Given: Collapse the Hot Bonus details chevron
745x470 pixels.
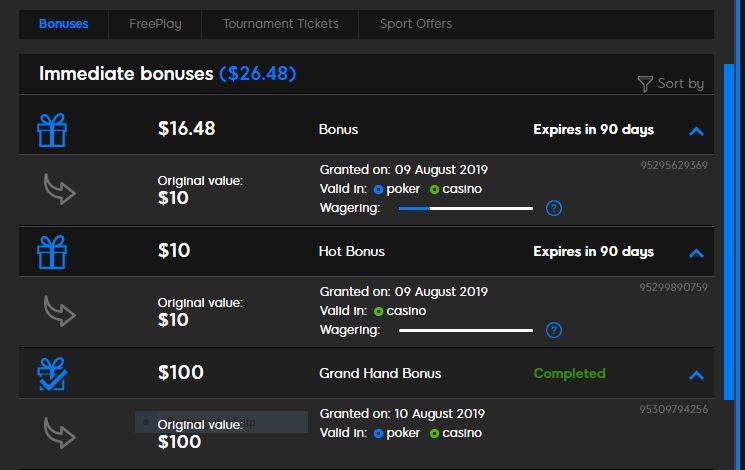Looking at the screenshot, I should (x=696, y=253).
